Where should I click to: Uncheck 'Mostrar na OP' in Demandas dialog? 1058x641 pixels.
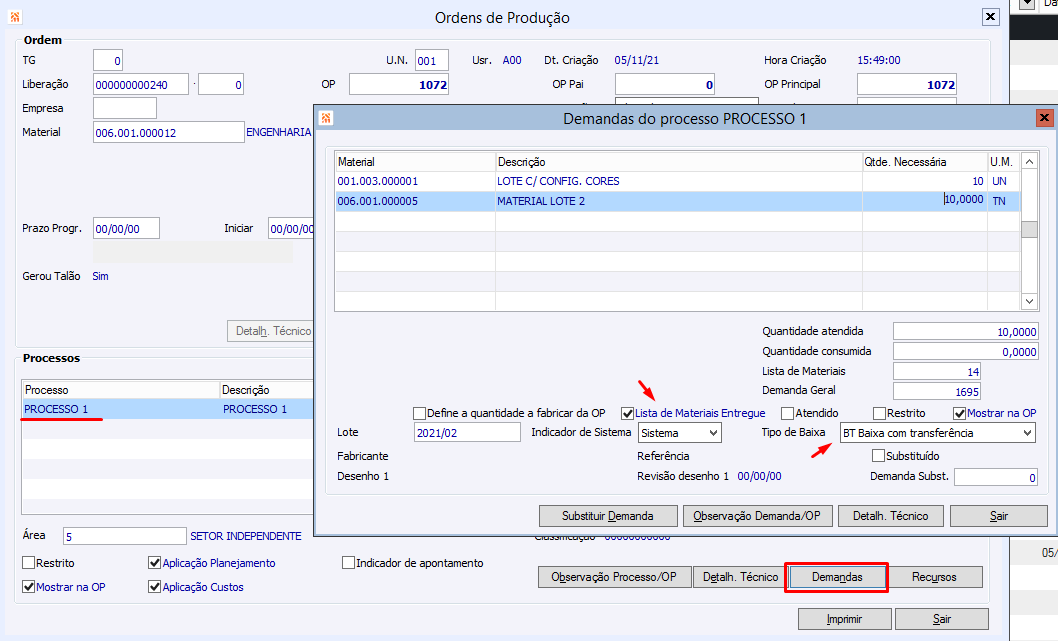point(959,413)
